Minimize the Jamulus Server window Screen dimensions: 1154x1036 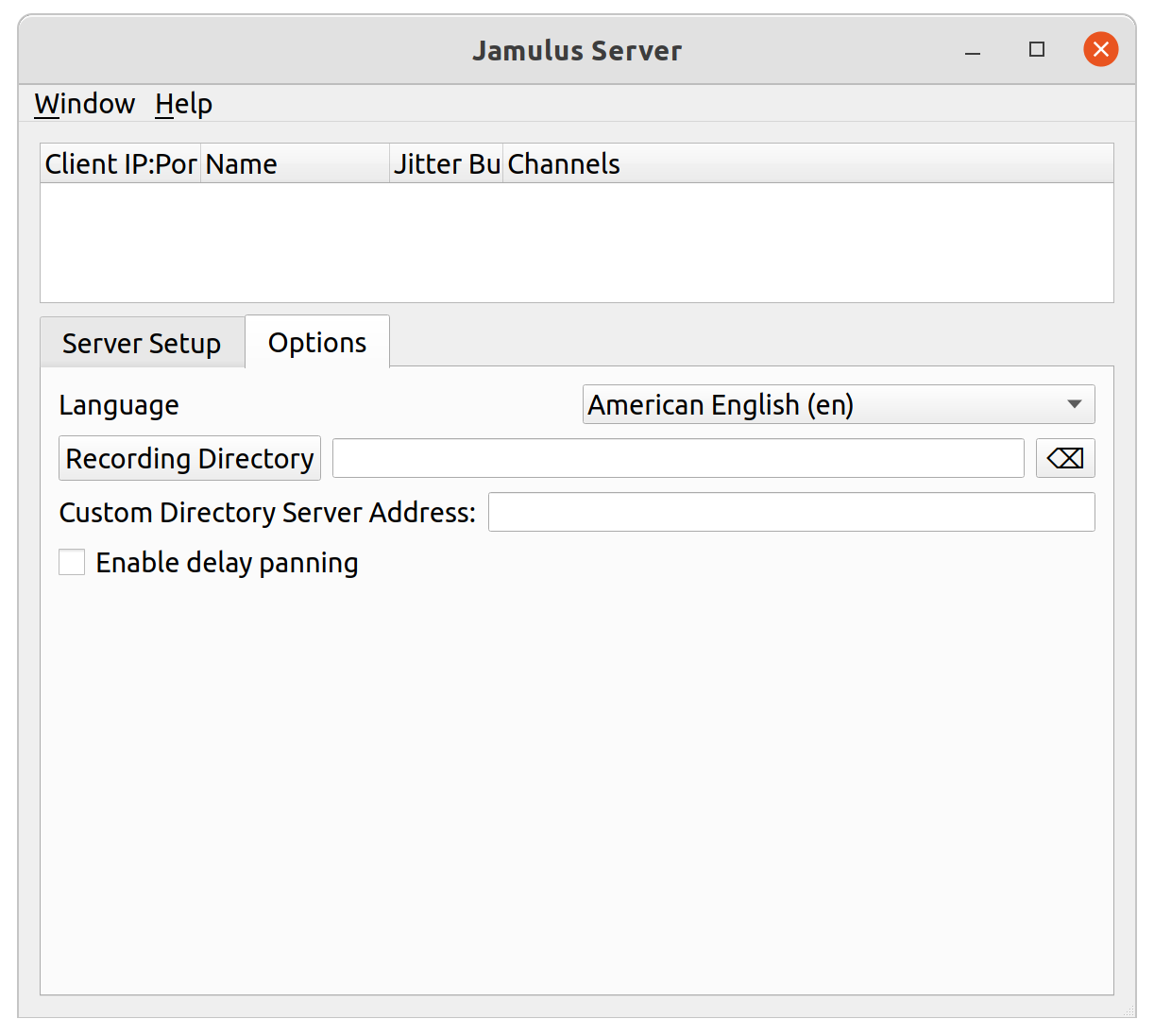pyautogui.click(x=973, y=50)
